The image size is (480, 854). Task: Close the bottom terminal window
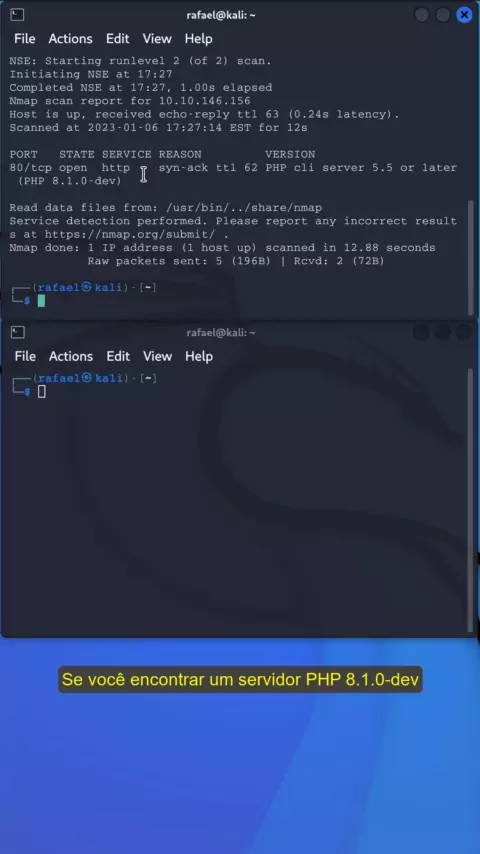click(464, 332)
